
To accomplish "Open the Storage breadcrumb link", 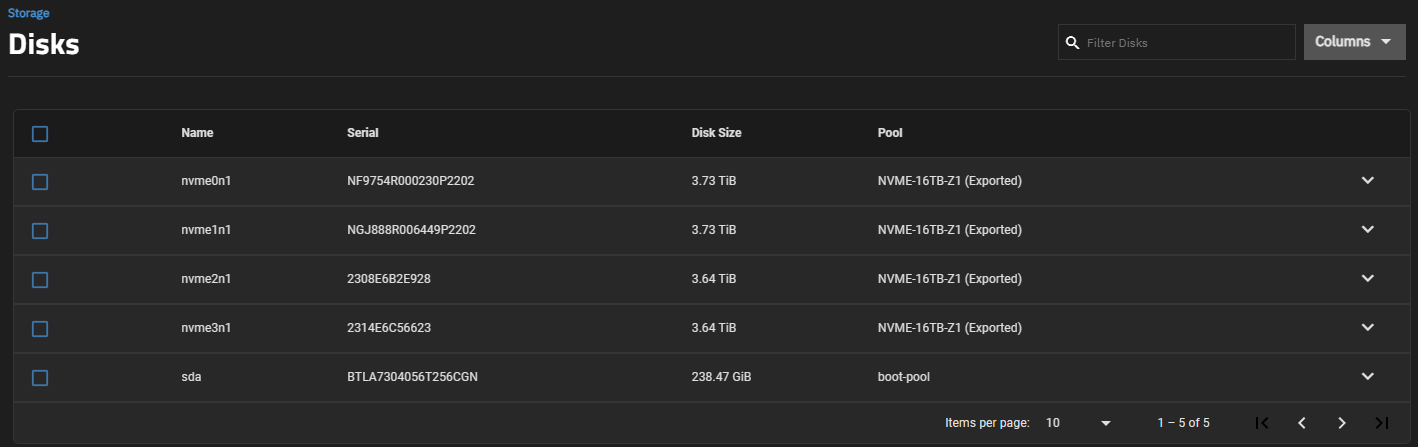I will point(29,14).
